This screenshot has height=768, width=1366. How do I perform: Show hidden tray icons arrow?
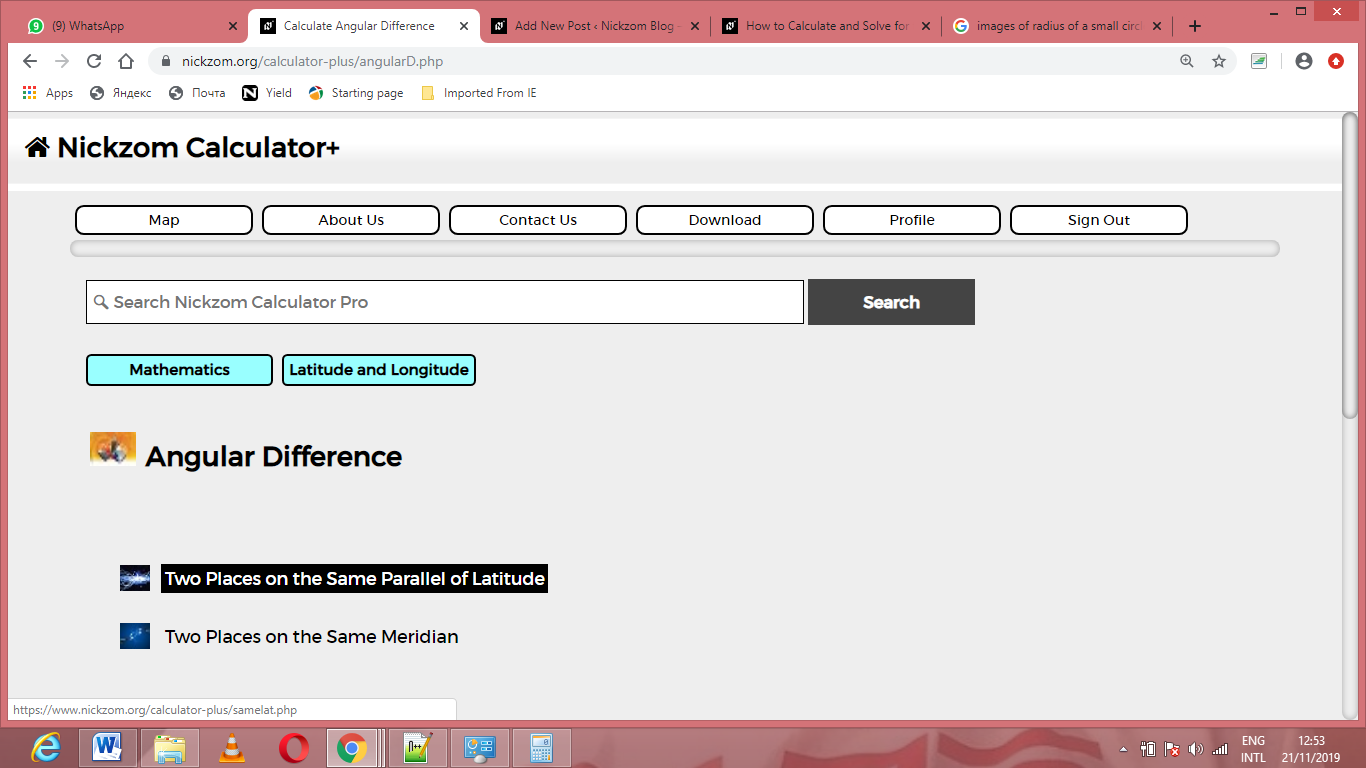(x=1124, y=749)
